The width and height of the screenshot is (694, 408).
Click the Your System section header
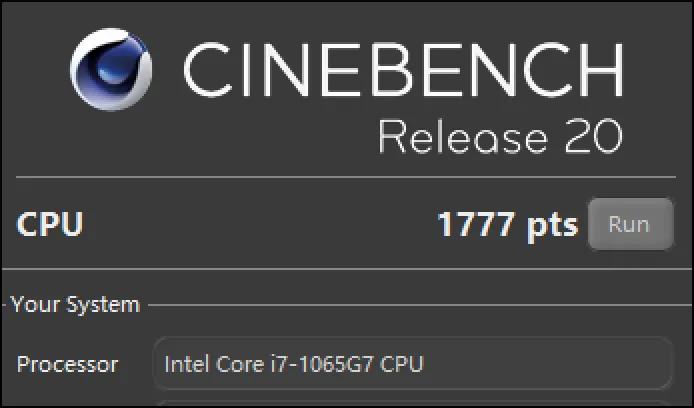coord(75,305)
